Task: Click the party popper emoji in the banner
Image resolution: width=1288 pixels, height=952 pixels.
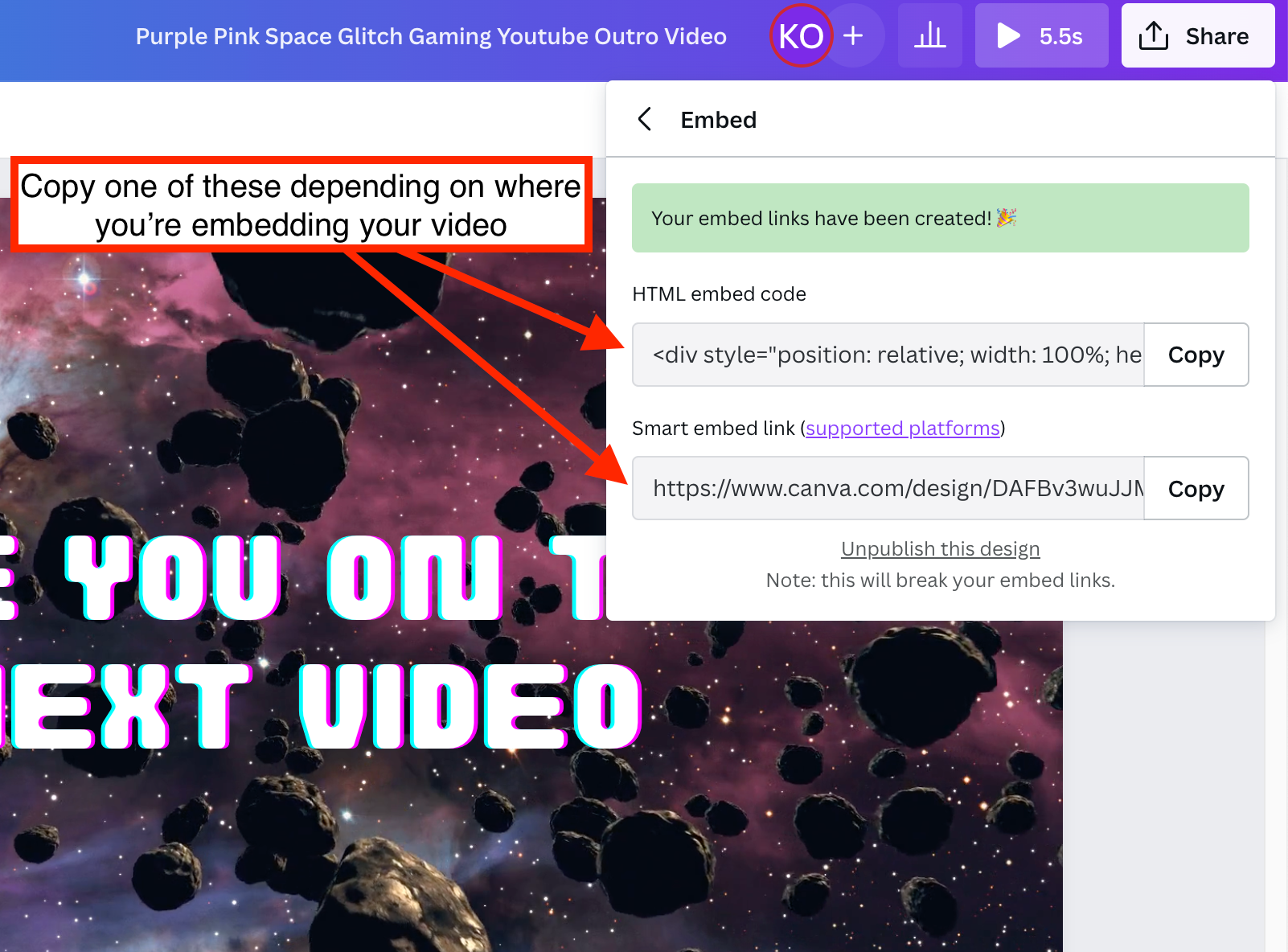Action: 1006,218
